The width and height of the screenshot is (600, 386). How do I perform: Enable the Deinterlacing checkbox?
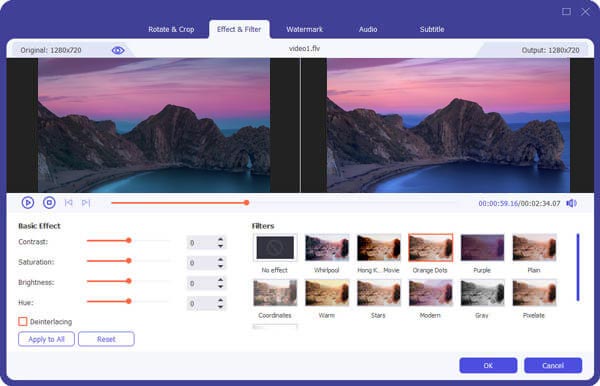click(x=23, y=321)
